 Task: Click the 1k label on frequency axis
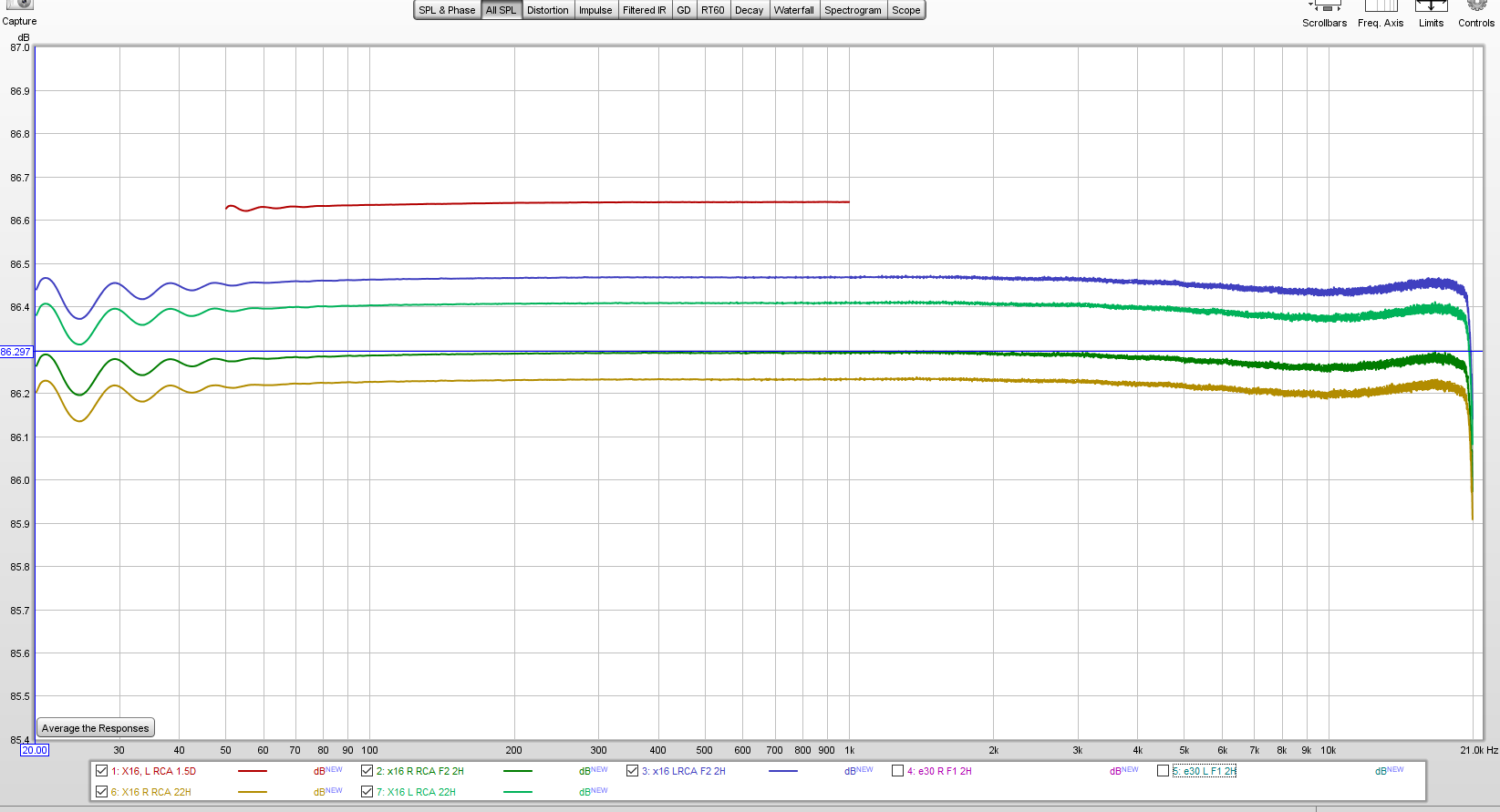click(x=850, y=750)
